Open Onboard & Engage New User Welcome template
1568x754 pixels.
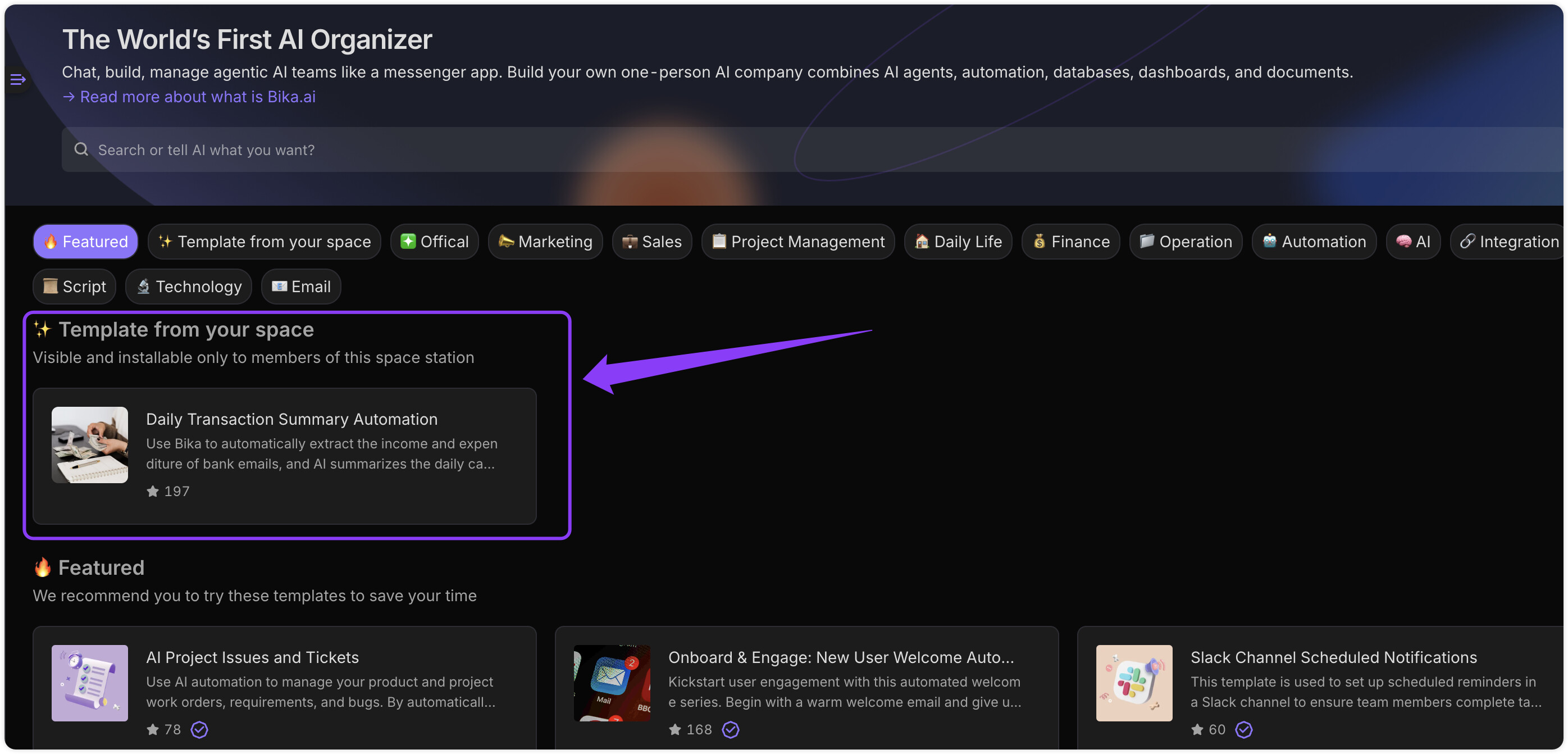[841, 657]
